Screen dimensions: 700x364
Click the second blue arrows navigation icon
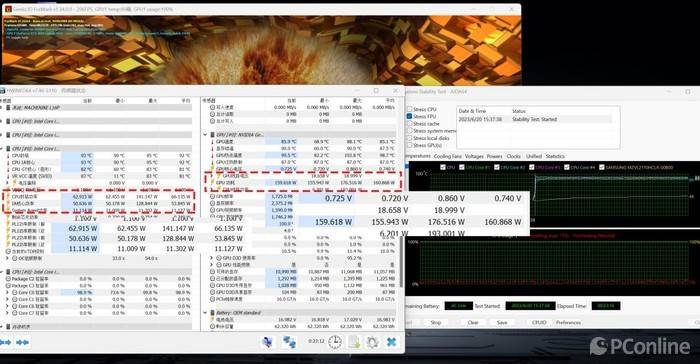click(x=23, y=342)
